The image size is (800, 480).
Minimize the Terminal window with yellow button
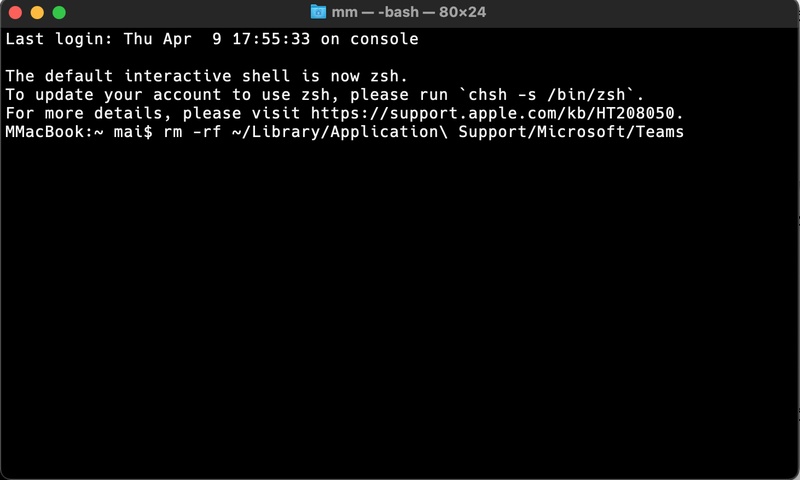tap(37, 13)
